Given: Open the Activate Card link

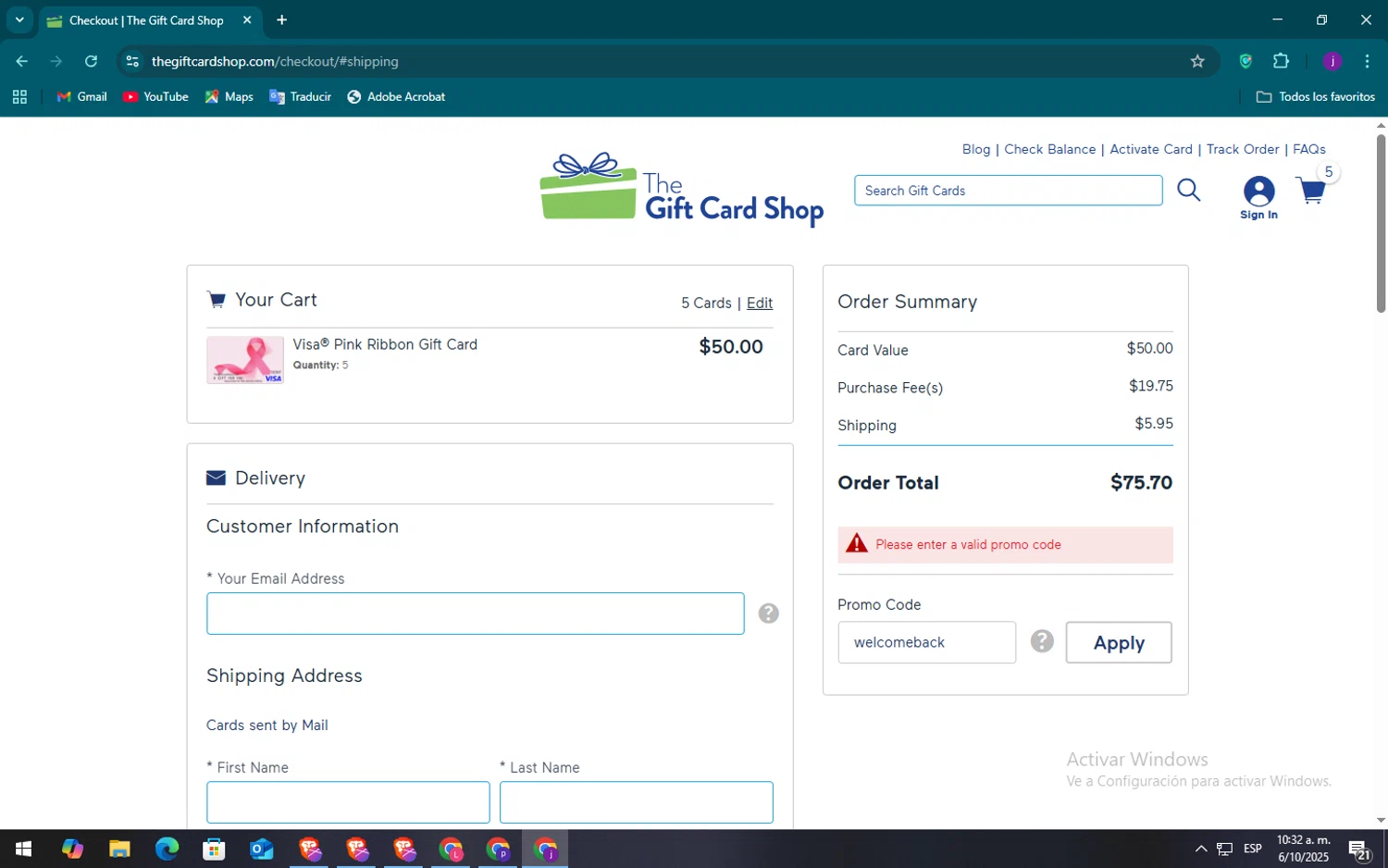Looking at the screenshot, I should pos(1150,149).
